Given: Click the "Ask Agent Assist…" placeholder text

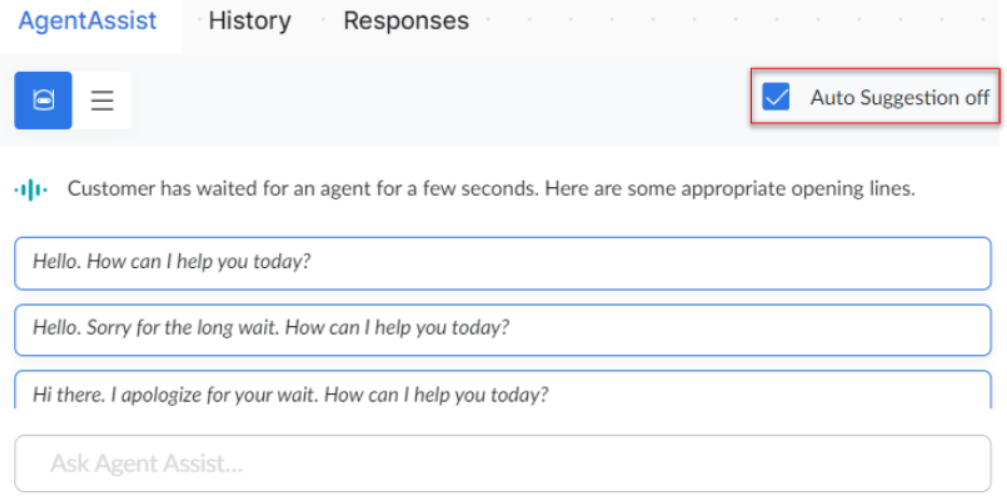Looking at the screenshot, I should click(147, 464).
